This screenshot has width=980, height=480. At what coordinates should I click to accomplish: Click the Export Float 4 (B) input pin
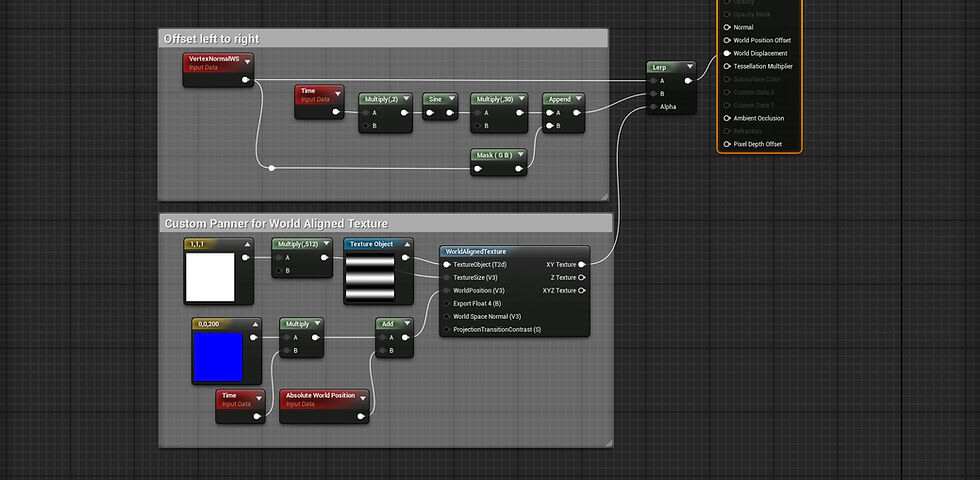447,304
